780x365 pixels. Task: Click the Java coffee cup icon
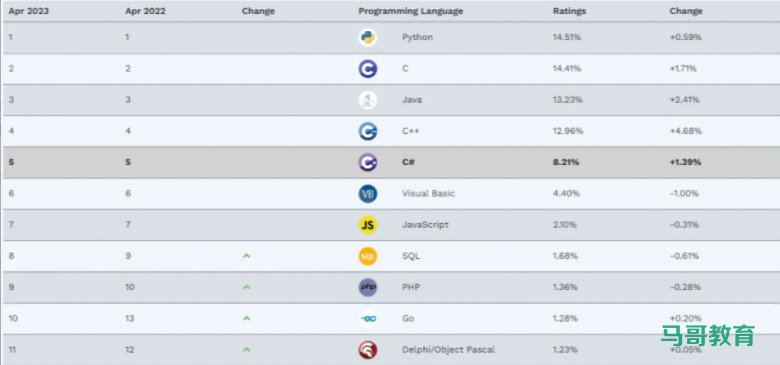point(368,100)
